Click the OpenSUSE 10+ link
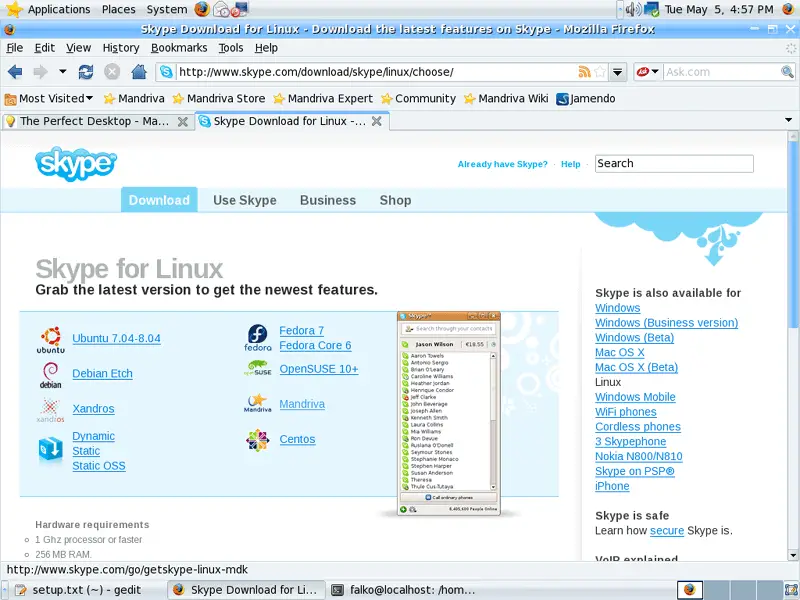 (319, 369)
